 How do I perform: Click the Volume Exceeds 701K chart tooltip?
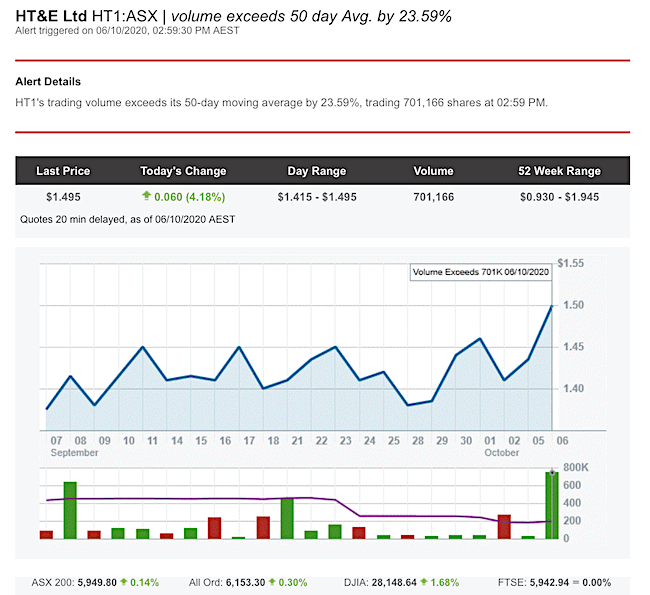pos(481,272)
